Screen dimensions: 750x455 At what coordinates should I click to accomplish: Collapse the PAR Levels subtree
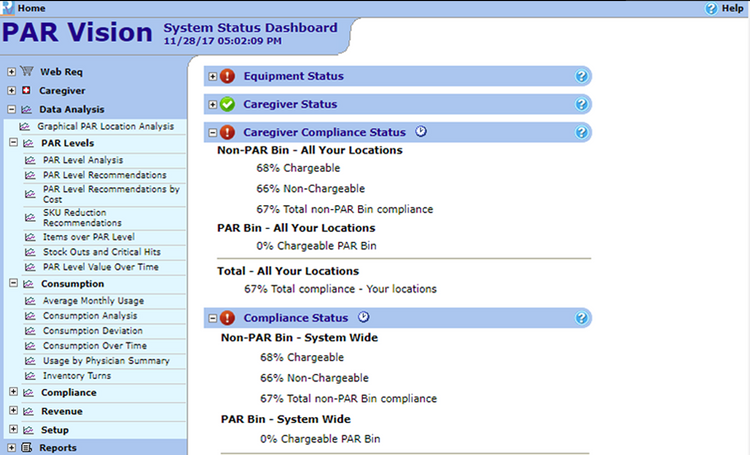tap(13, 142)
